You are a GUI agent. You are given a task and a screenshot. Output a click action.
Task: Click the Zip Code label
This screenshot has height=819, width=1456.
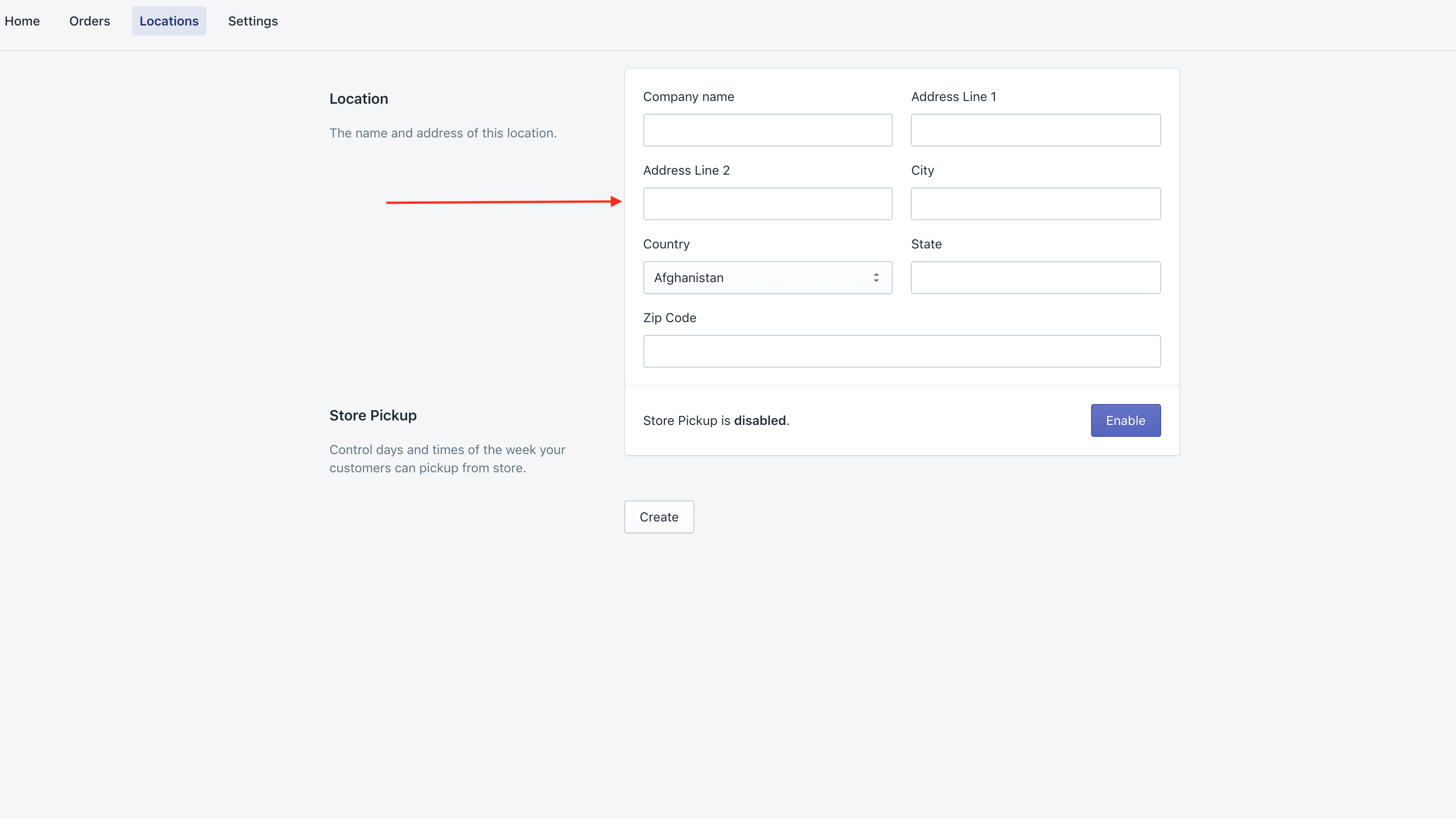pyautogui.click(x=669, y=318)
